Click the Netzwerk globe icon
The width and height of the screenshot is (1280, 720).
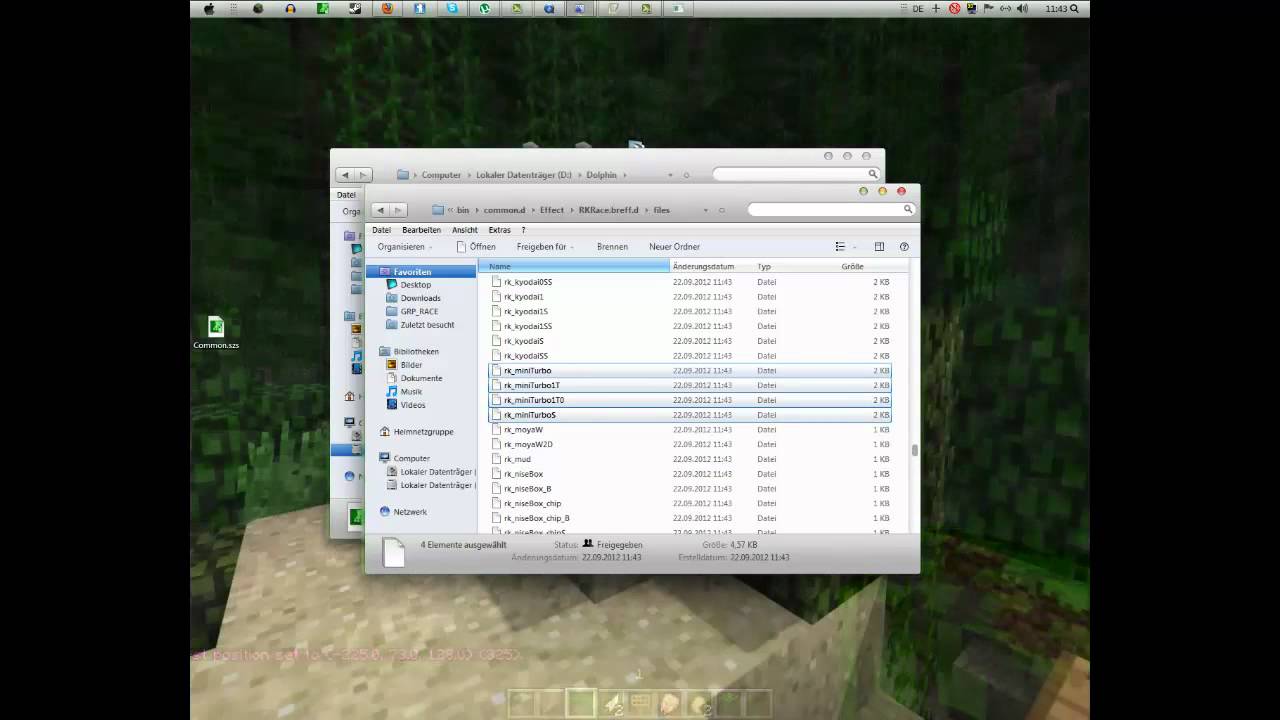385,511
